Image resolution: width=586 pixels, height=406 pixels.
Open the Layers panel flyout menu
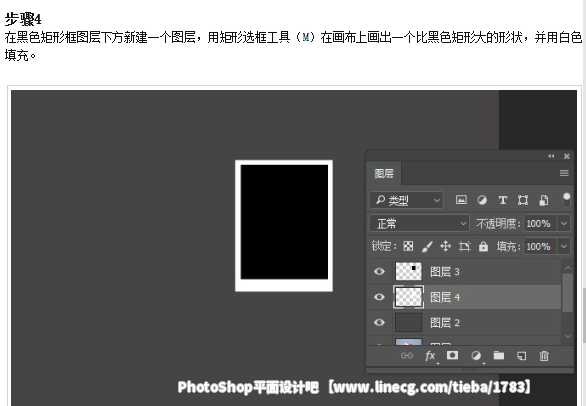pyautogui.click(x=564, y=173)
